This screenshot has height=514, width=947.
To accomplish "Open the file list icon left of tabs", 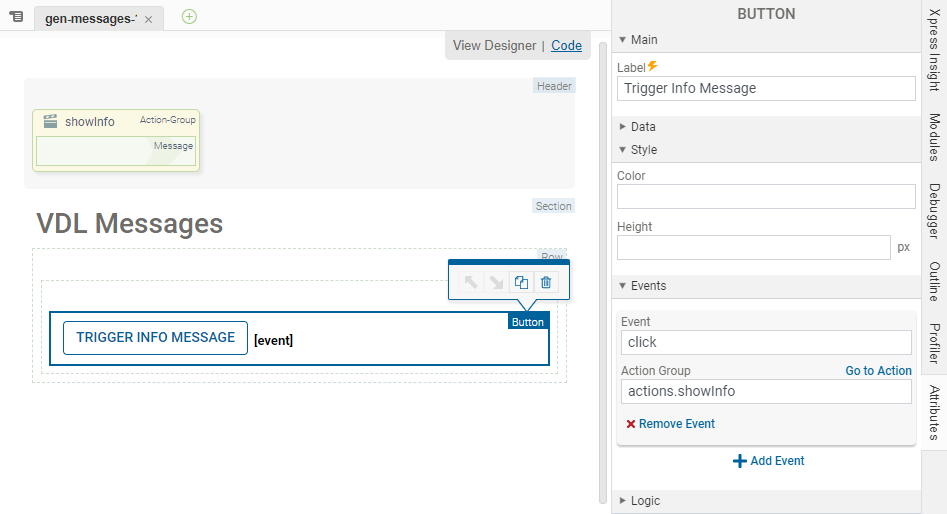I will pyautogui.click(x=16, y=17).
